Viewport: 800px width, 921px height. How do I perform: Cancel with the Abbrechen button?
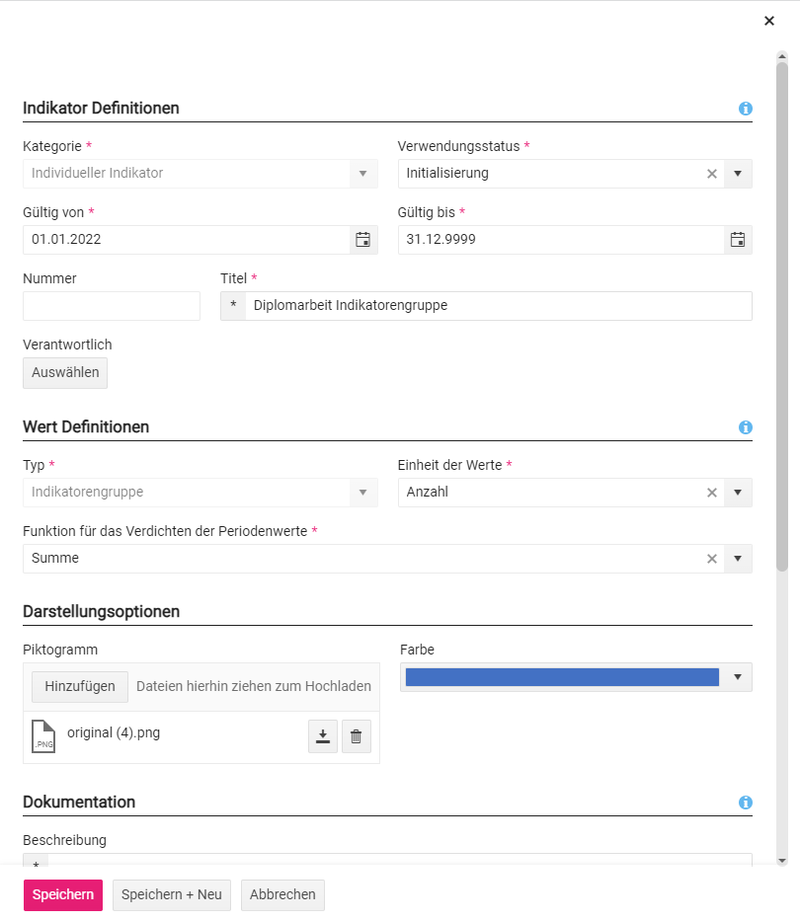pyautogui.click(x=283, y=895)
